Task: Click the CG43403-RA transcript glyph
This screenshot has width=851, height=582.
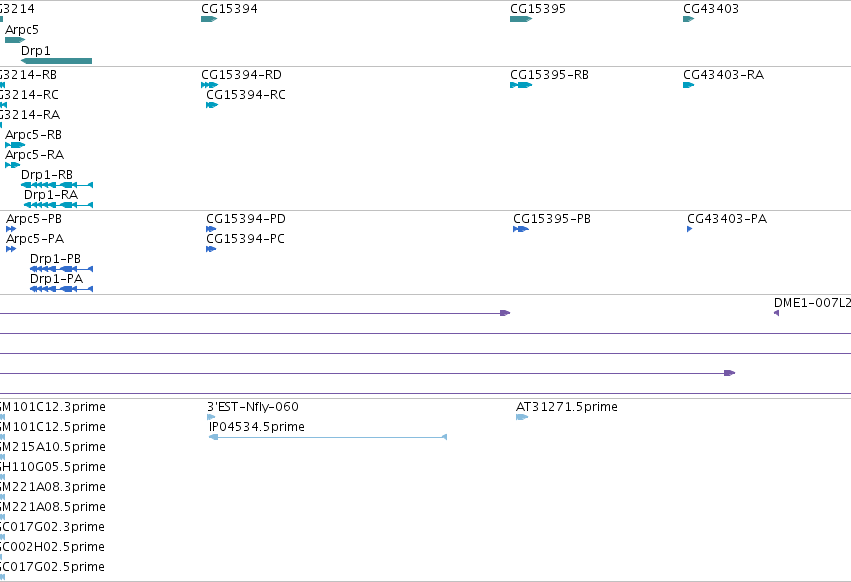Action: [x=689, y=85]
